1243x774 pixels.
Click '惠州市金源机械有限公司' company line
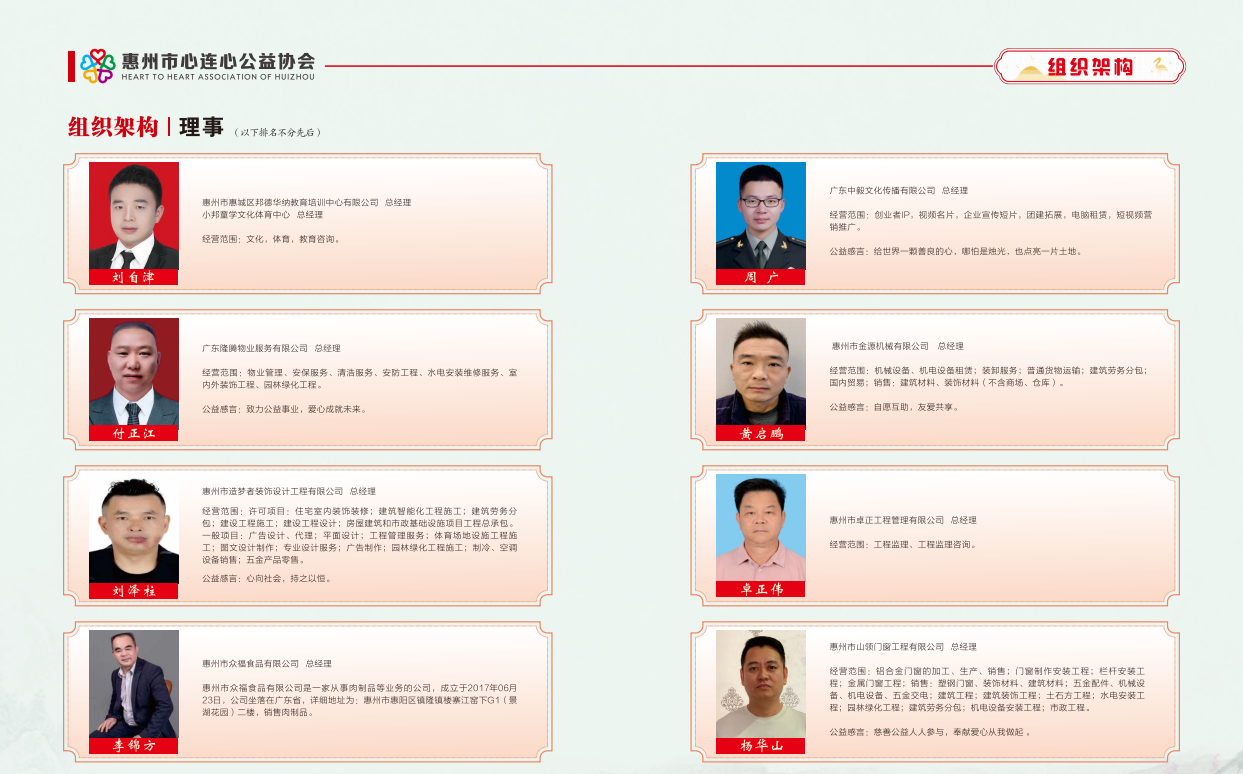click(x=898, y=346)
